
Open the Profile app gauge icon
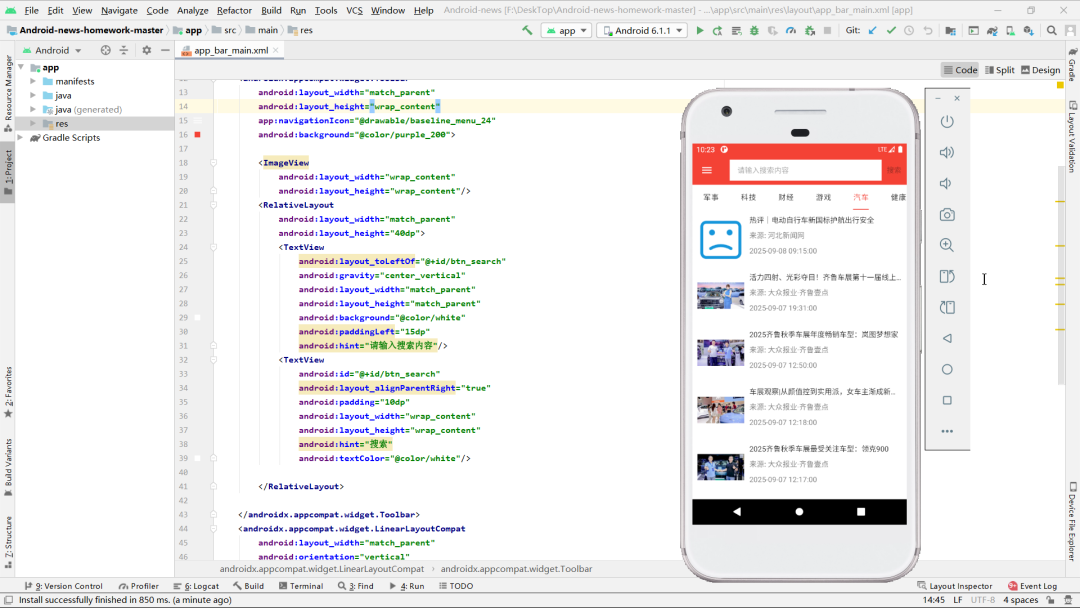(x=791, y=30)
